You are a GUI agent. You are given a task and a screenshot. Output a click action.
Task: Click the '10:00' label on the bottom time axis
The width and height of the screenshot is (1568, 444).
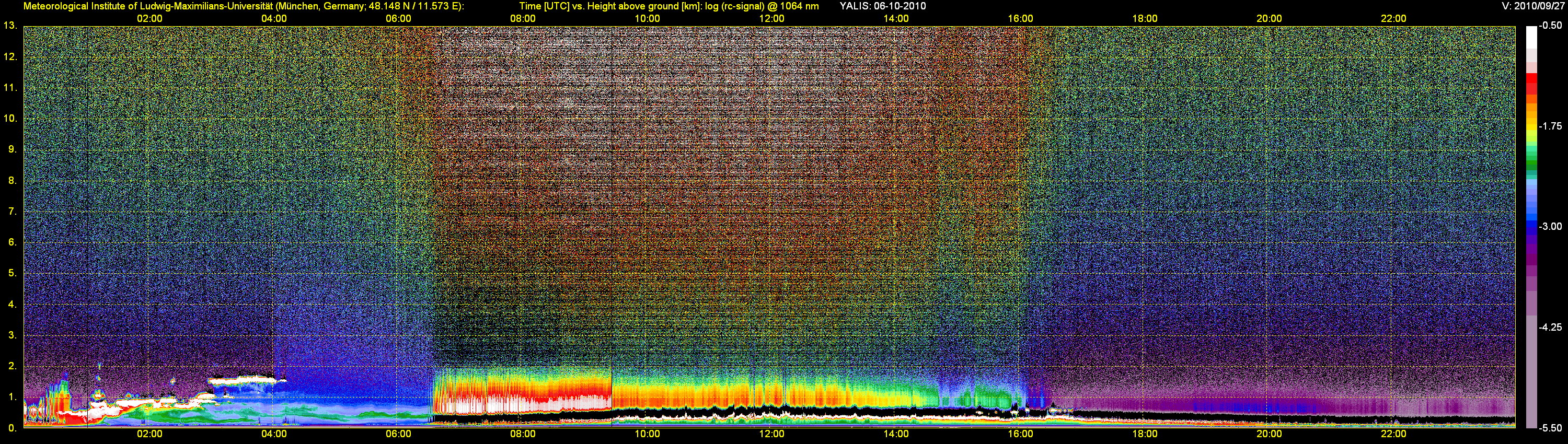(x=647, y=434)
